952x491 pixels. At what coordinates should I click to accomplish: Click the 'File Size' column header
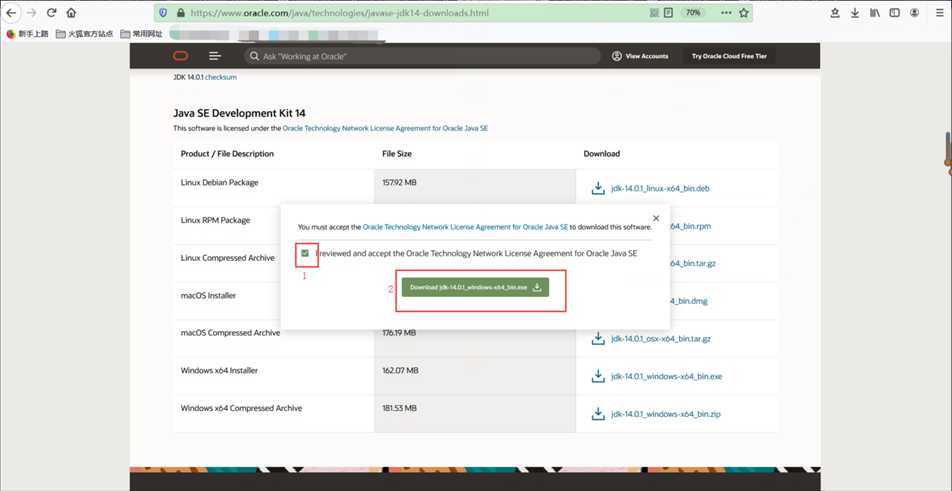click(x=396, y=154)
